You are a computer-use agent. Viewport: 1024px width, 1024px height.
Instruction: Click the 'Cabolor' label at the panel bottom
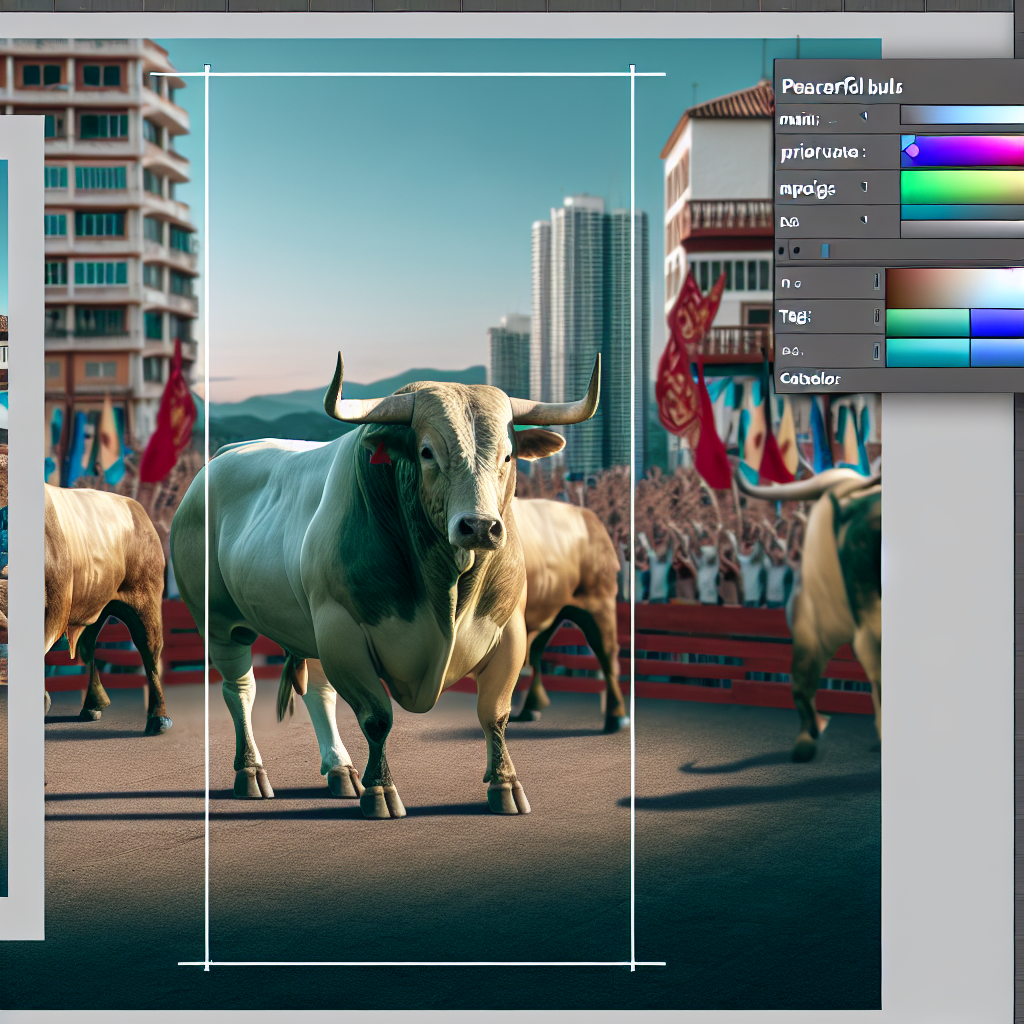810,379
